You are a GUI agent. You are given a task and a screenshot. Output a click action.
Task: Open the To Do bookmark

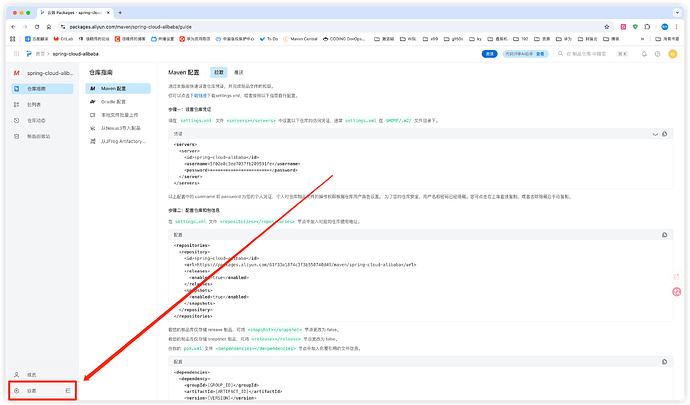269,39
